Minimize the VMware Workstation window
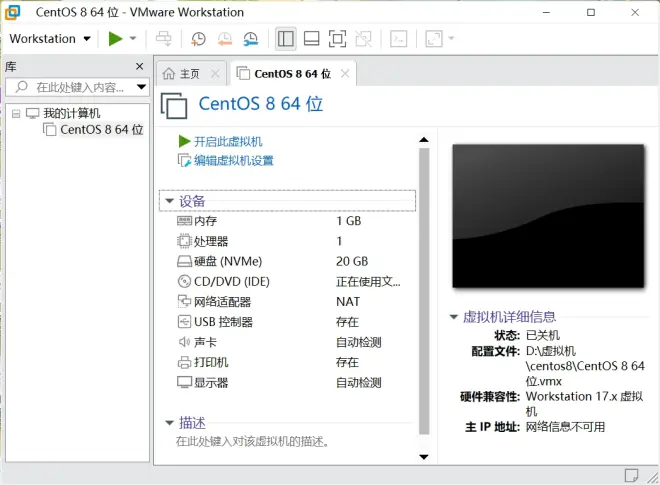 pyautogui.click(x=546, y=12)
